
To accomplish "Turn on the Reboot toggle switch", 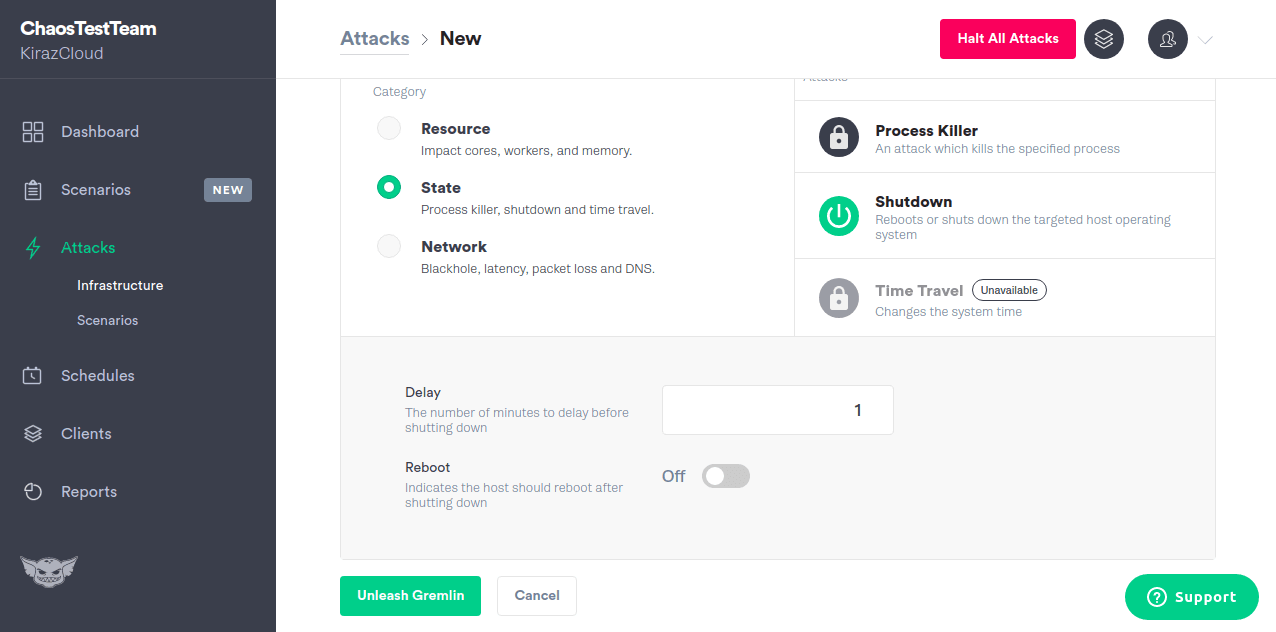I will pos(726,476).
